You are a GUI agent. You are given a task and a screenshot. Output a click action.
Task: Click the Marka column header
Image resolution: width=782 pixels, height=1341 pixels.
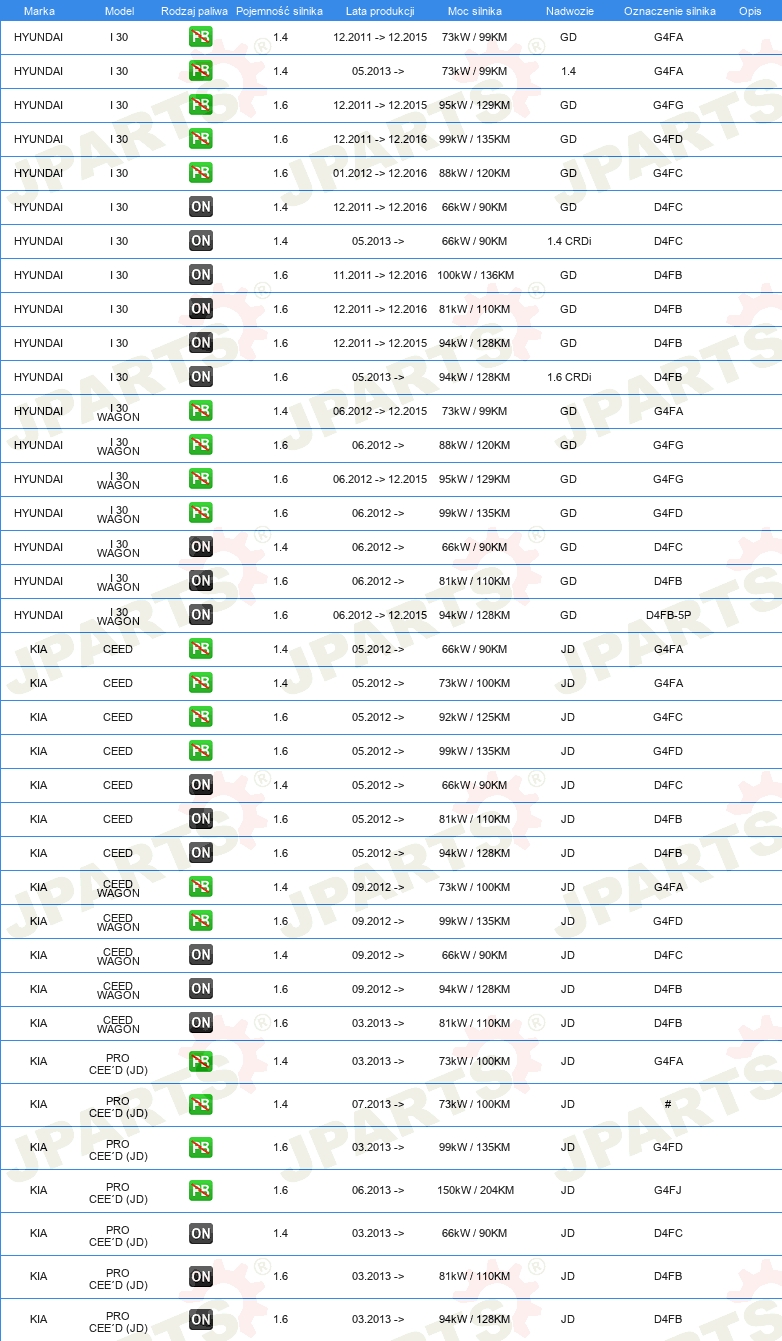[x=39, y=10]
